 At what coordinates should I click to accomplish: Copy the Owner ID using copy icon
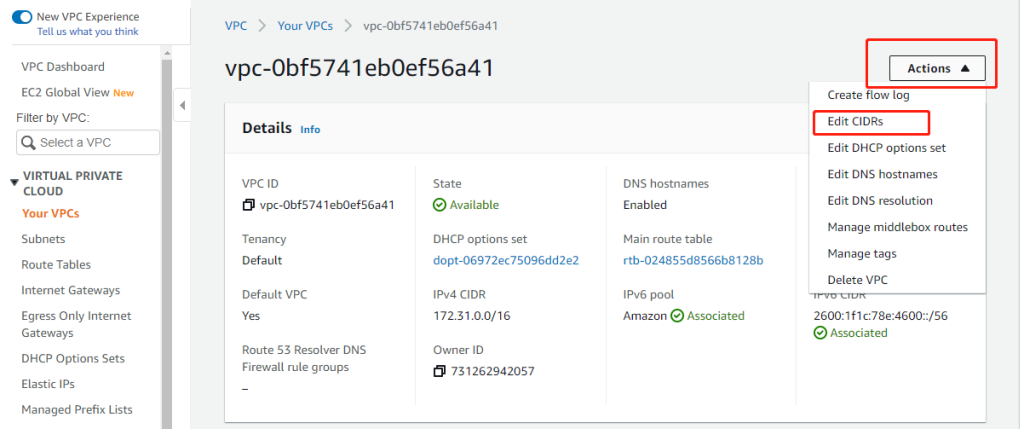pos(440,372)
